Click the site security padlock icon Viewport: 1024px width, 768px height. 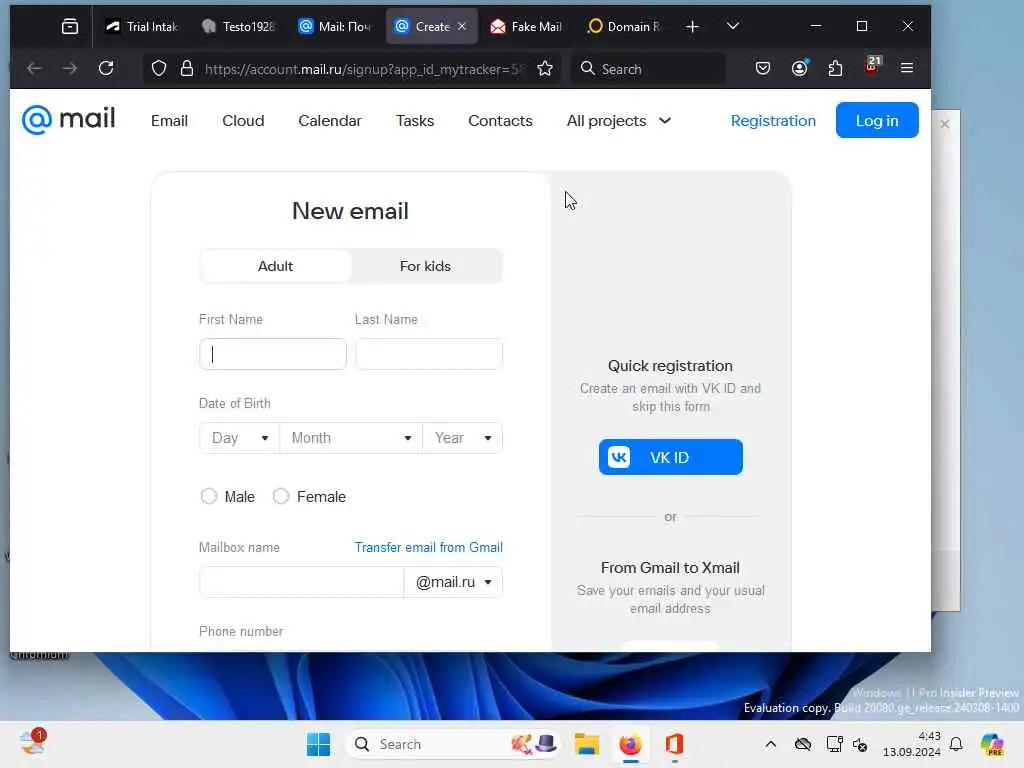187,69
